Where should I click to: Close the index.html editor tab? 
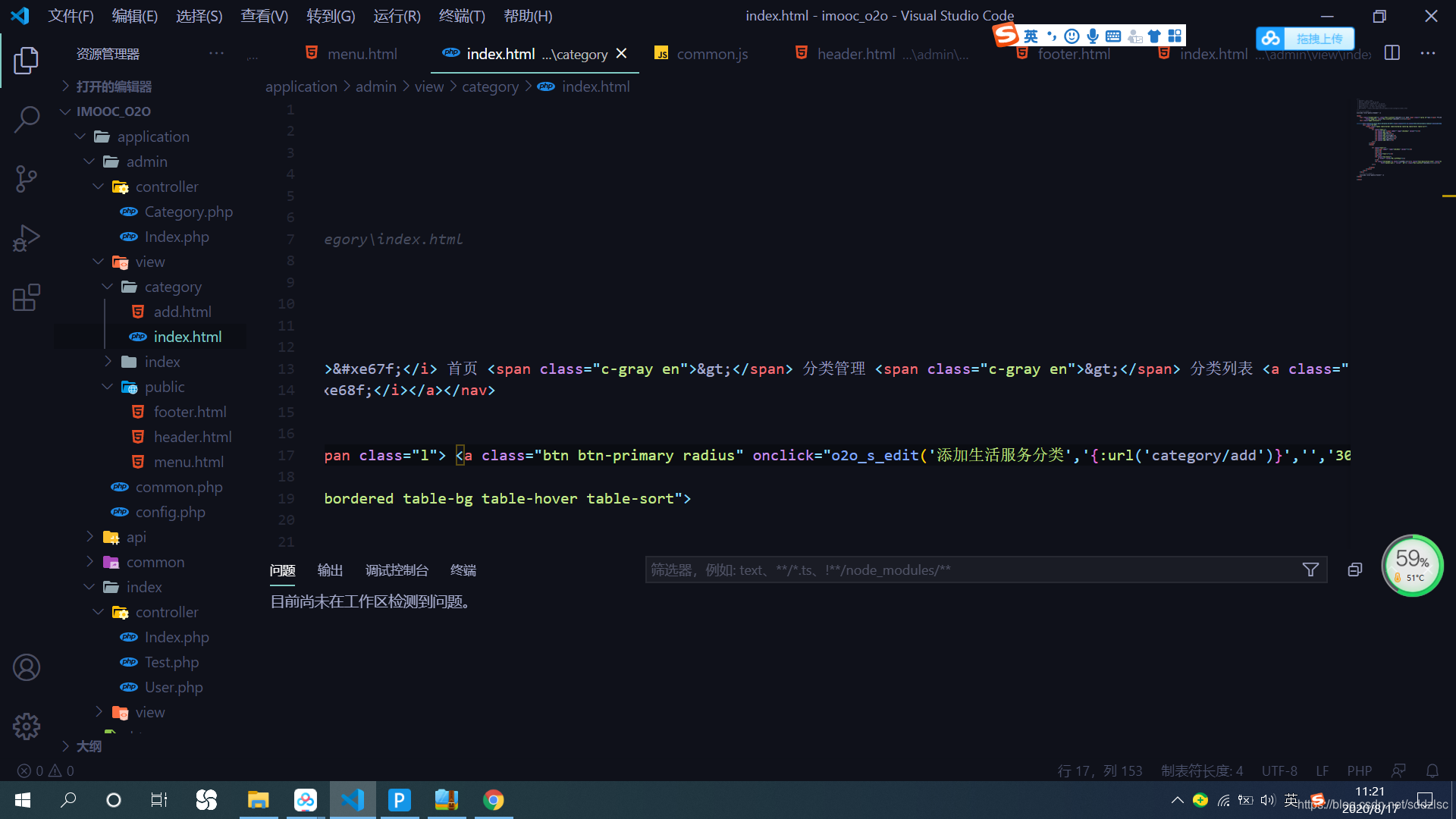(622, 53)
